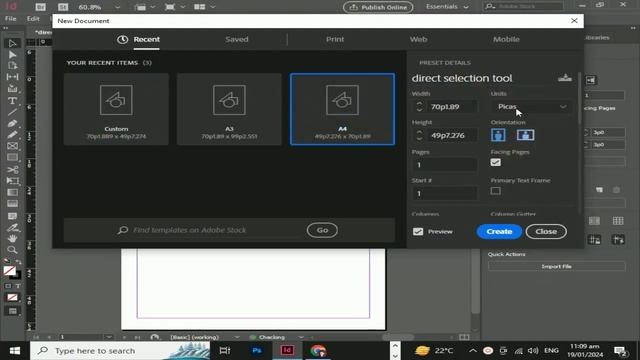Switch to the Print tab
Image resolution: width=640 pixels, height=360 pixels.
(335, 39)
